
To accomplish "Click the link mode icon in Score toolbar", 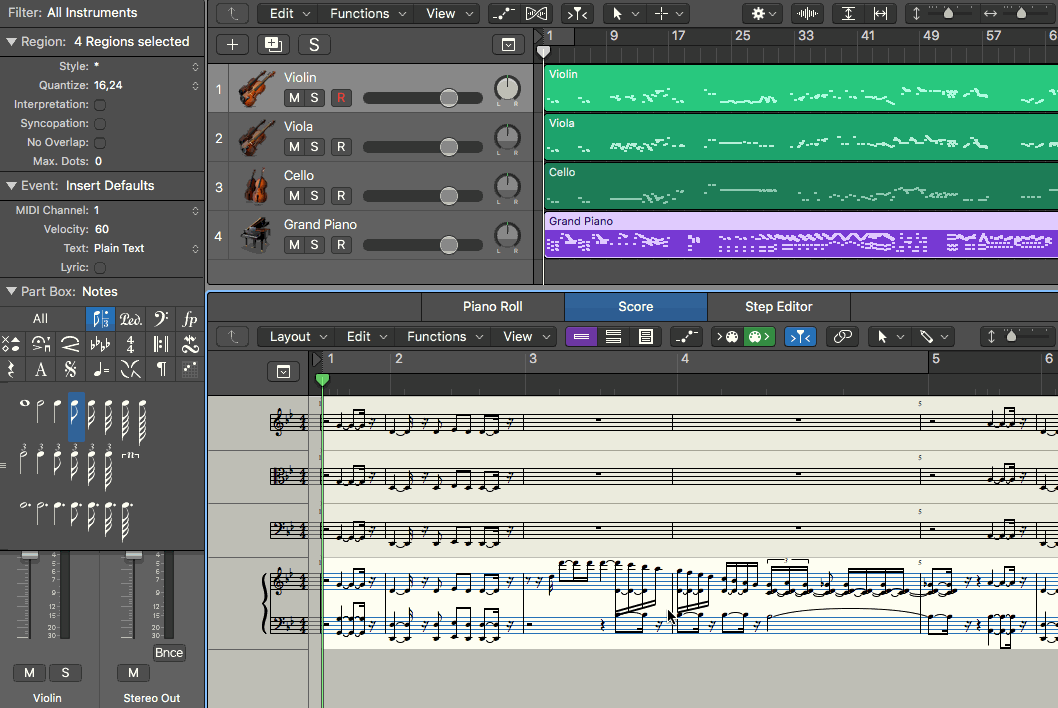I will [x=843, y=337].
